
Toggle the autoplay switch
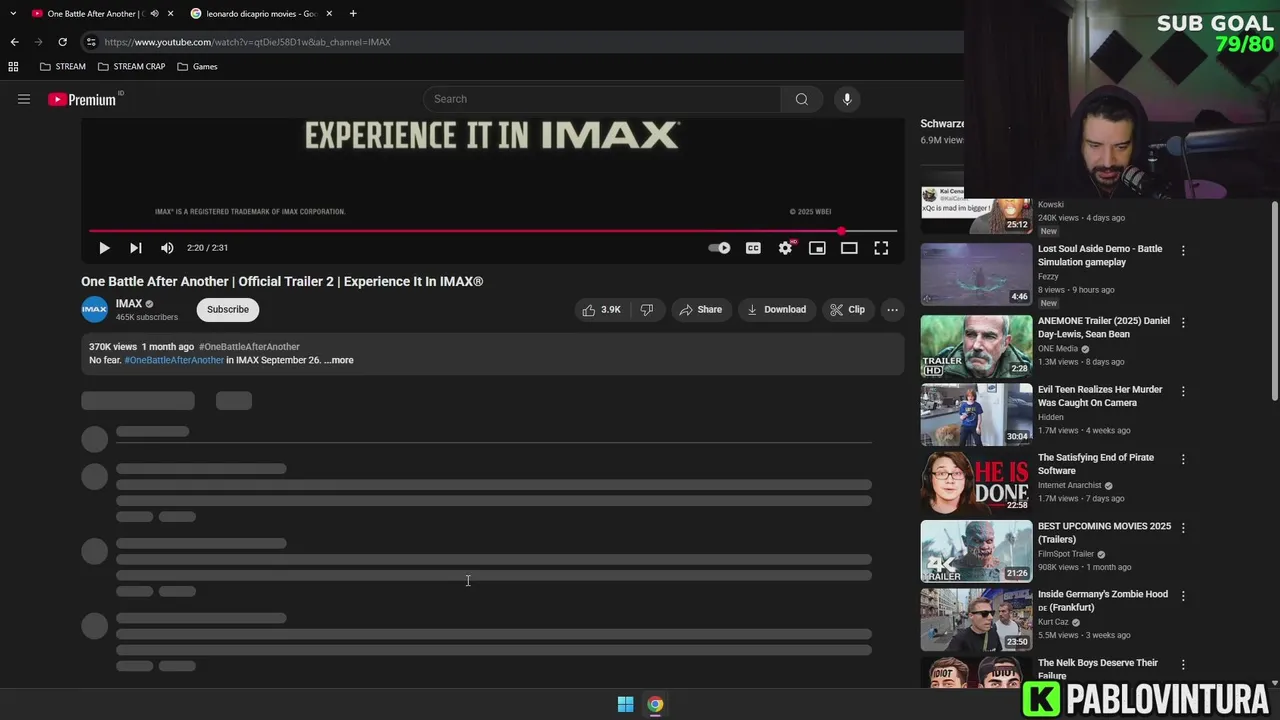(719, 248)
